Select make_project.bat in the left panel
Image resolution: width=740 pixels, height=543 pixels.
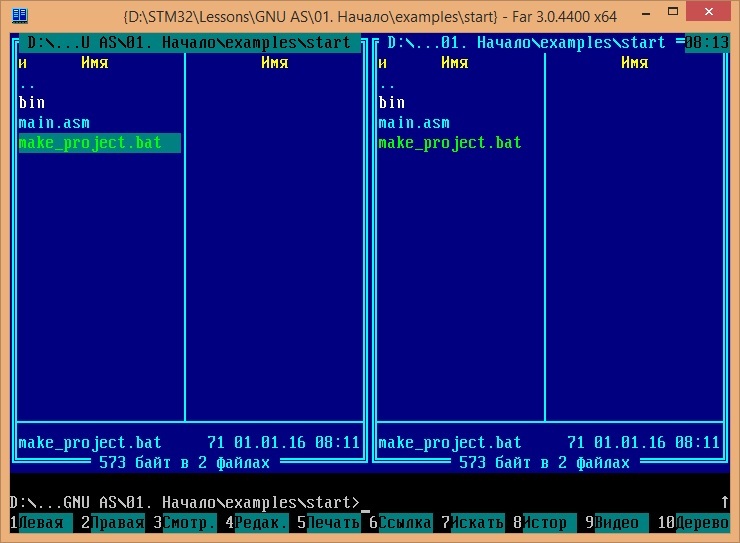point(100,142)
